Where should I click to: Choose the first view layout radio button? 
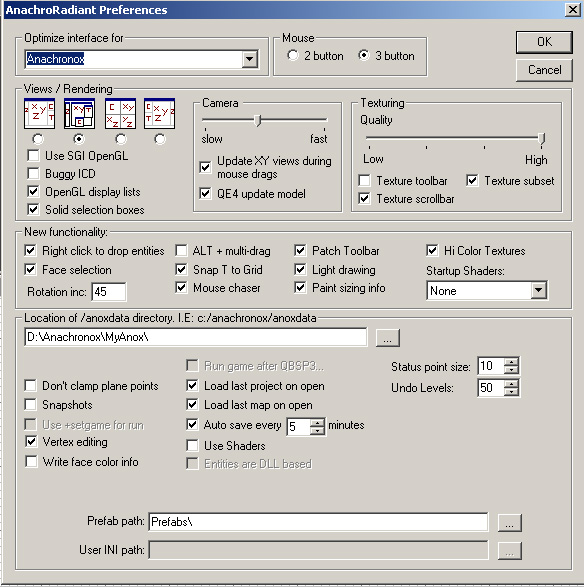pos(38,139)
